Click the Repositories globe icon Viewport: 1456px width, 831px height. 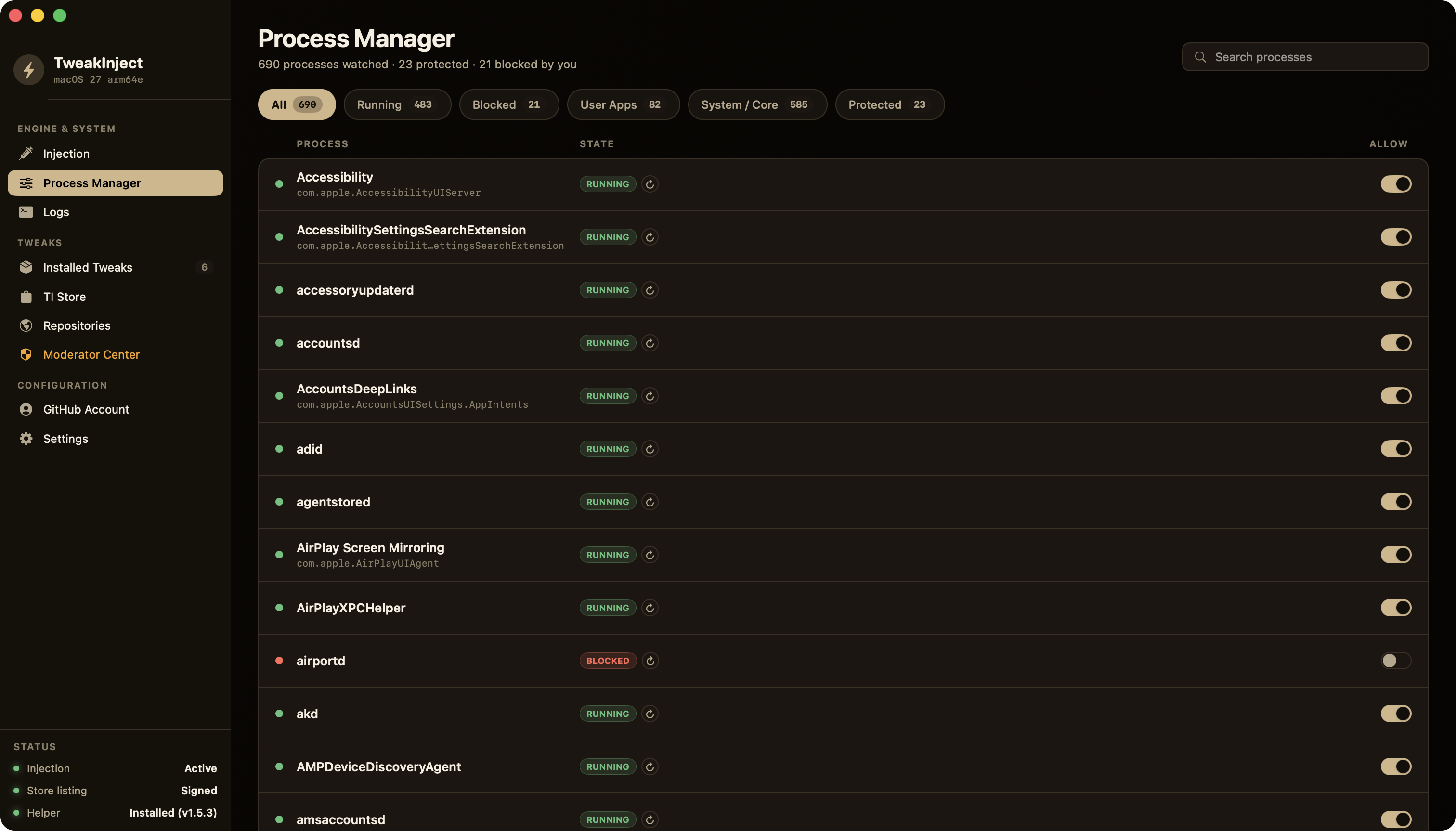26,325
